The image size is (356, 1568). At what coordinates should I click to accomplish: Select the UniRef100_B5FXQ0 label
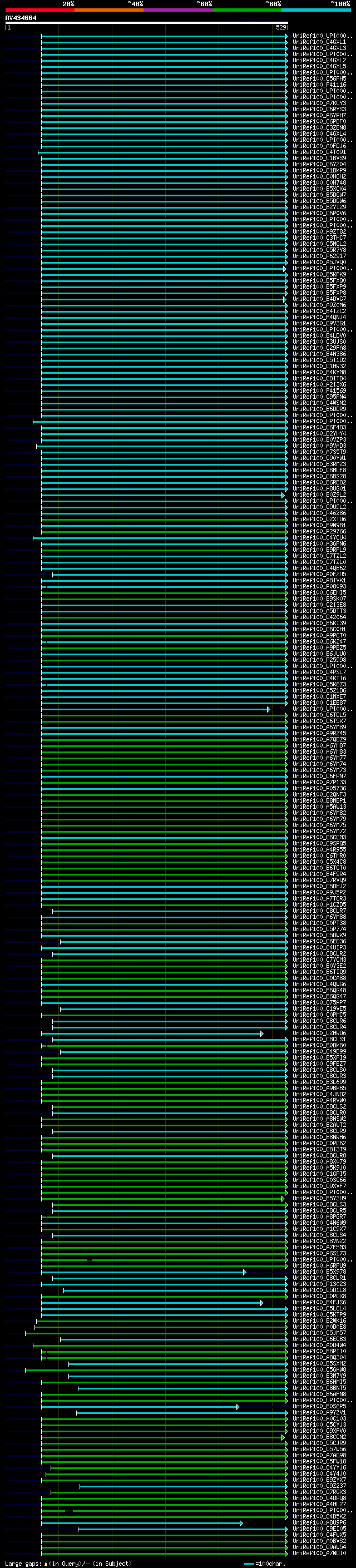(x=319, y=281)
